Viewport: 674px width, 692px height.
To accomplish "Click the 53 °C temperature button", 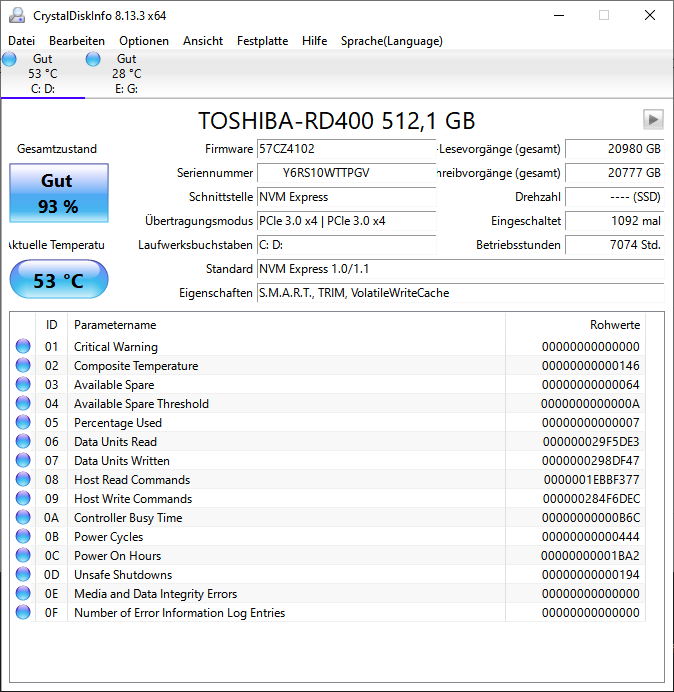I will click(x=59, y=279).
